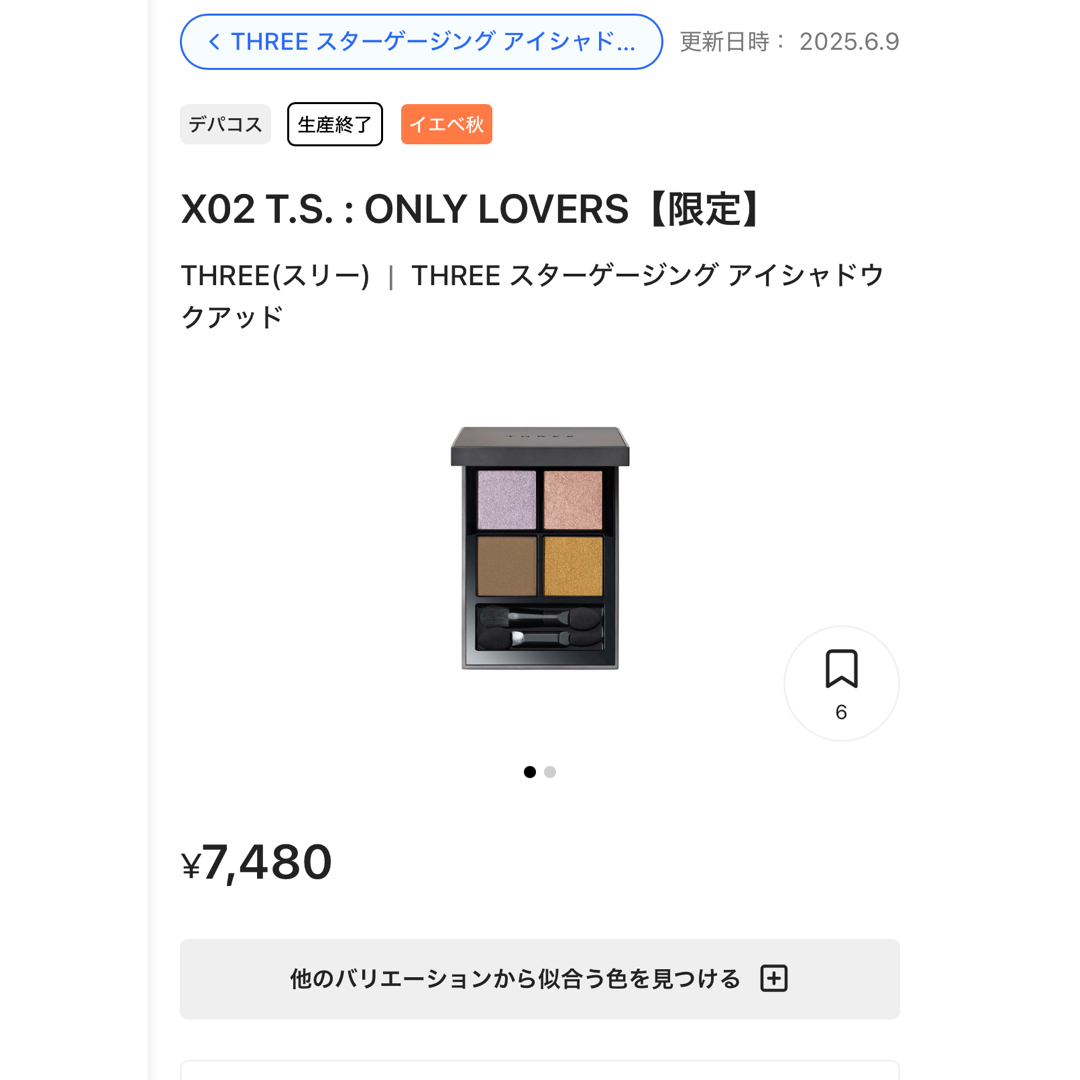Select the デパコス tag
Screen dimensions: 1080x1080
[225, 124]
